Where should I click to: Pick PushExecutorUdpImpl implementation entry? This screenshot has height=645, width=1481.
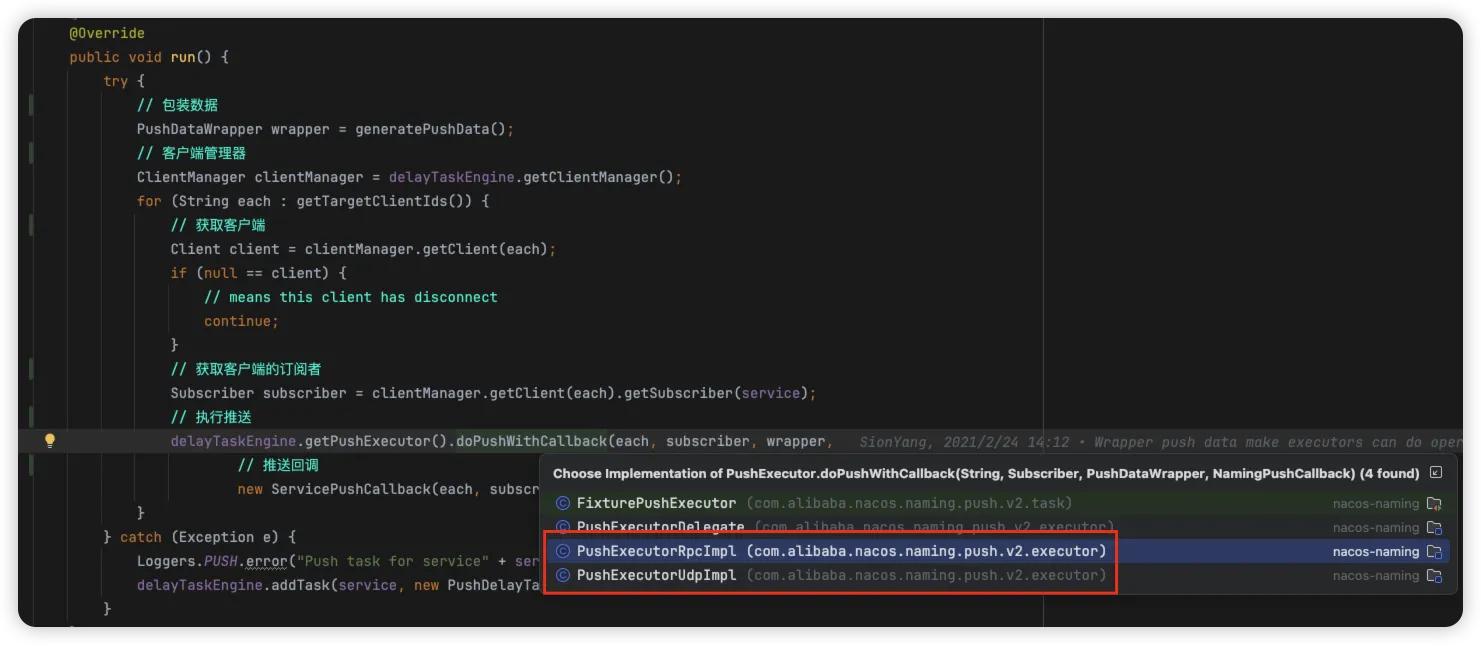point(656,575)
